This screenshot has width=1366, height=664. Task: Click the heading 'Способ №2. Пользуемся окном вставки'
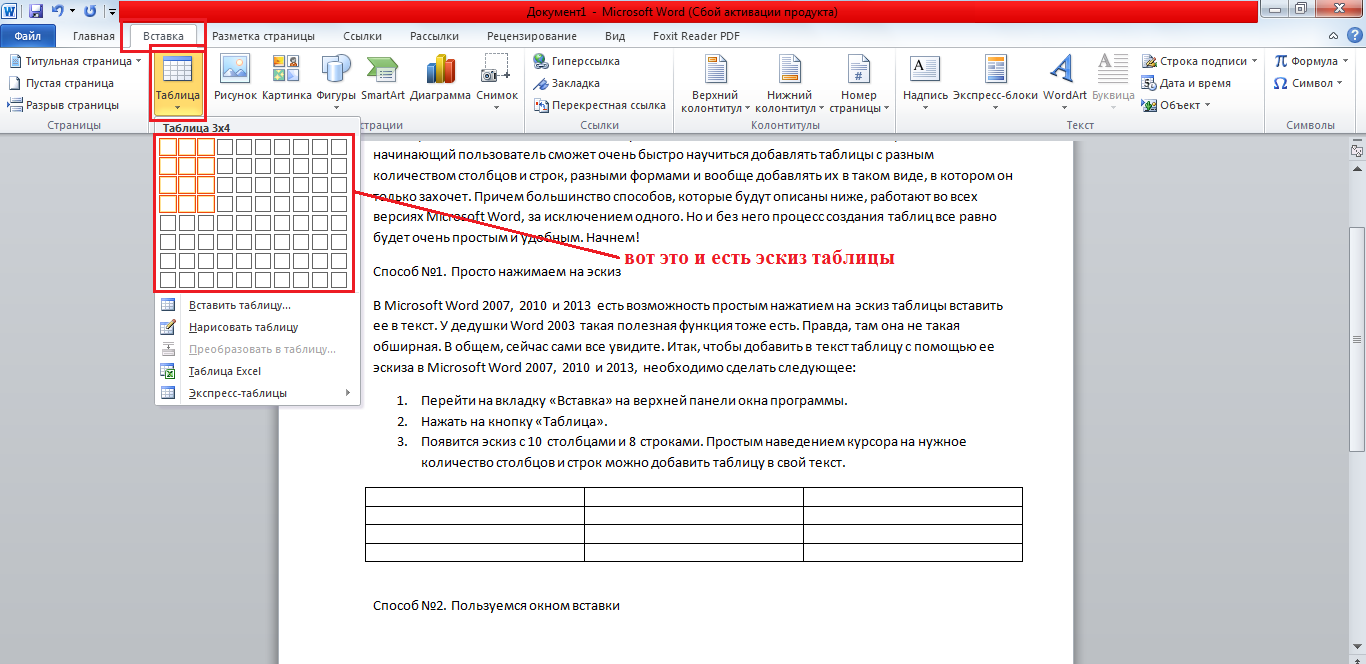tap(497, 605)
